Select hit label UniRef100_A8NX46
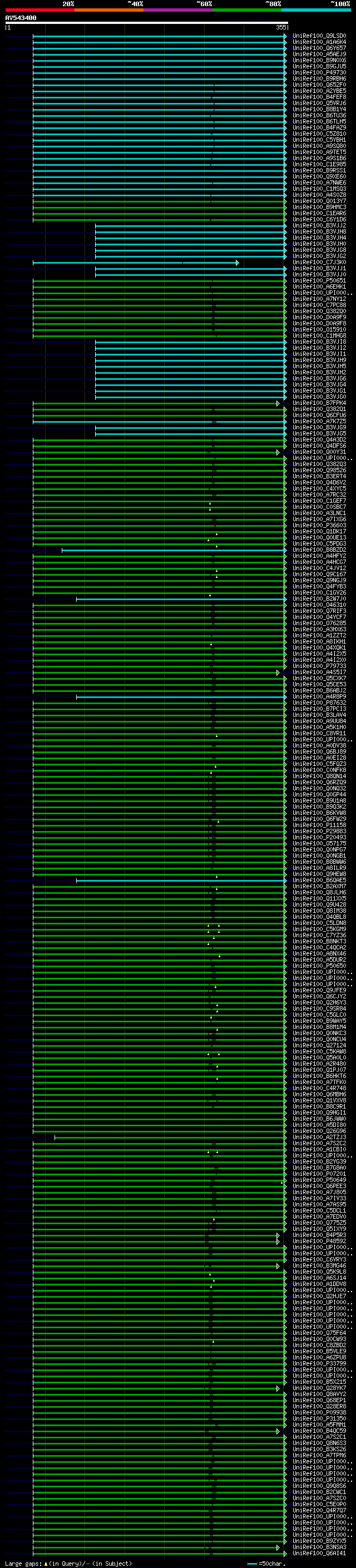This screenshot has height=1568, width=356. (319, 953)
